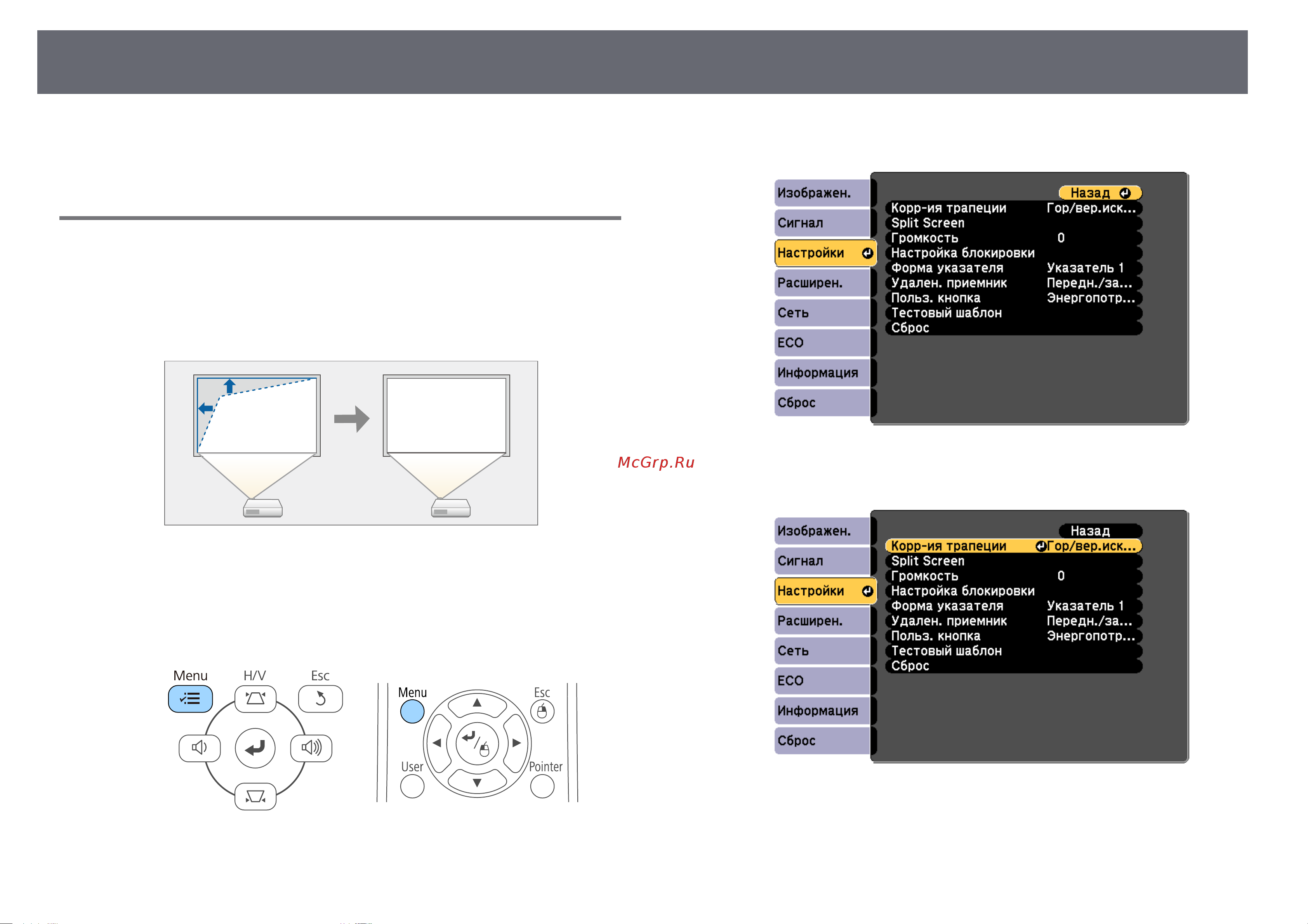Click the blue Menu button on control panel
This screenshot has width=1308, height=924.
[190, 699]
